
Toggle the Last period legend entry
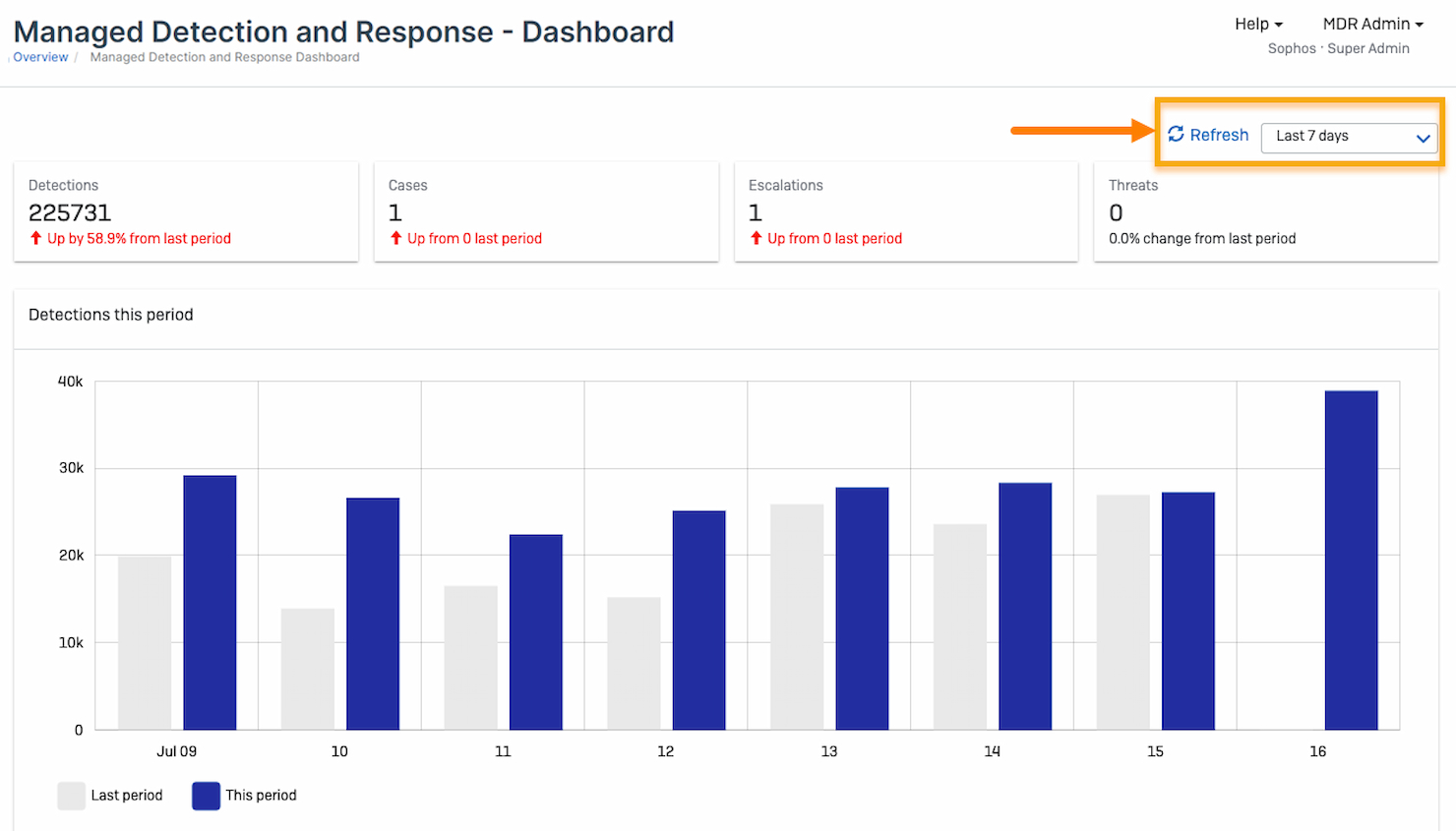(110, 796)
